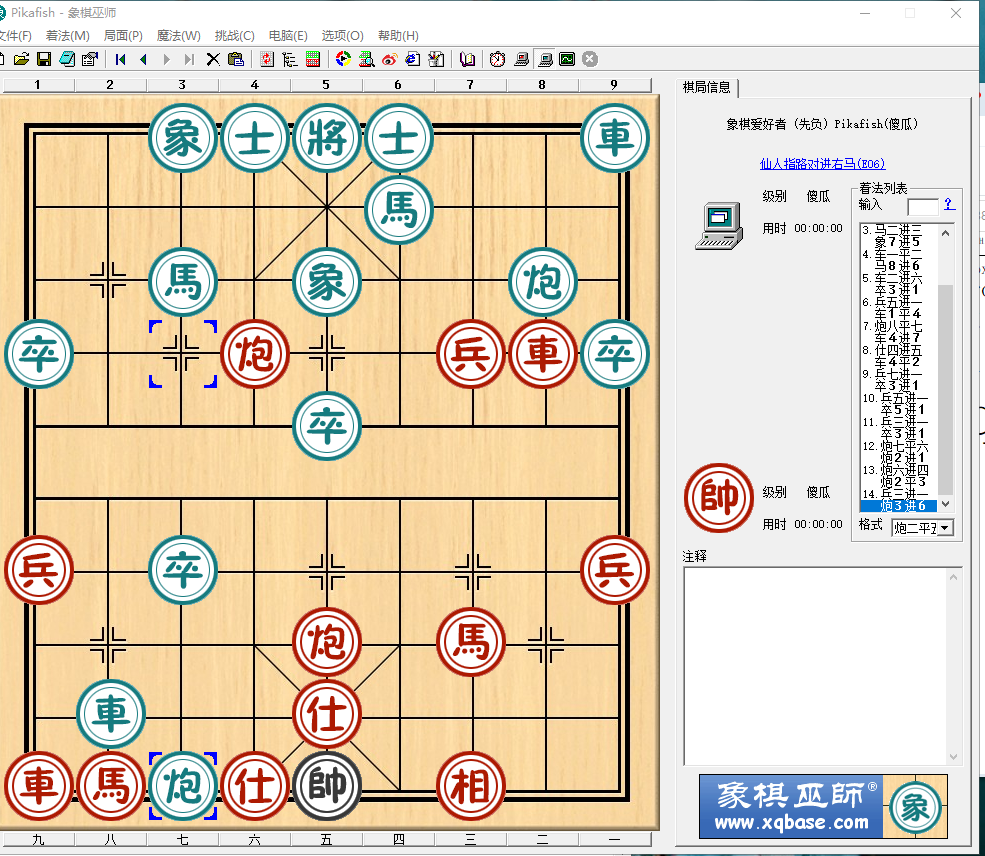Click the green chart analysis icon
The width and height of the screenshot is (985, 856).
tap(567, 59)
